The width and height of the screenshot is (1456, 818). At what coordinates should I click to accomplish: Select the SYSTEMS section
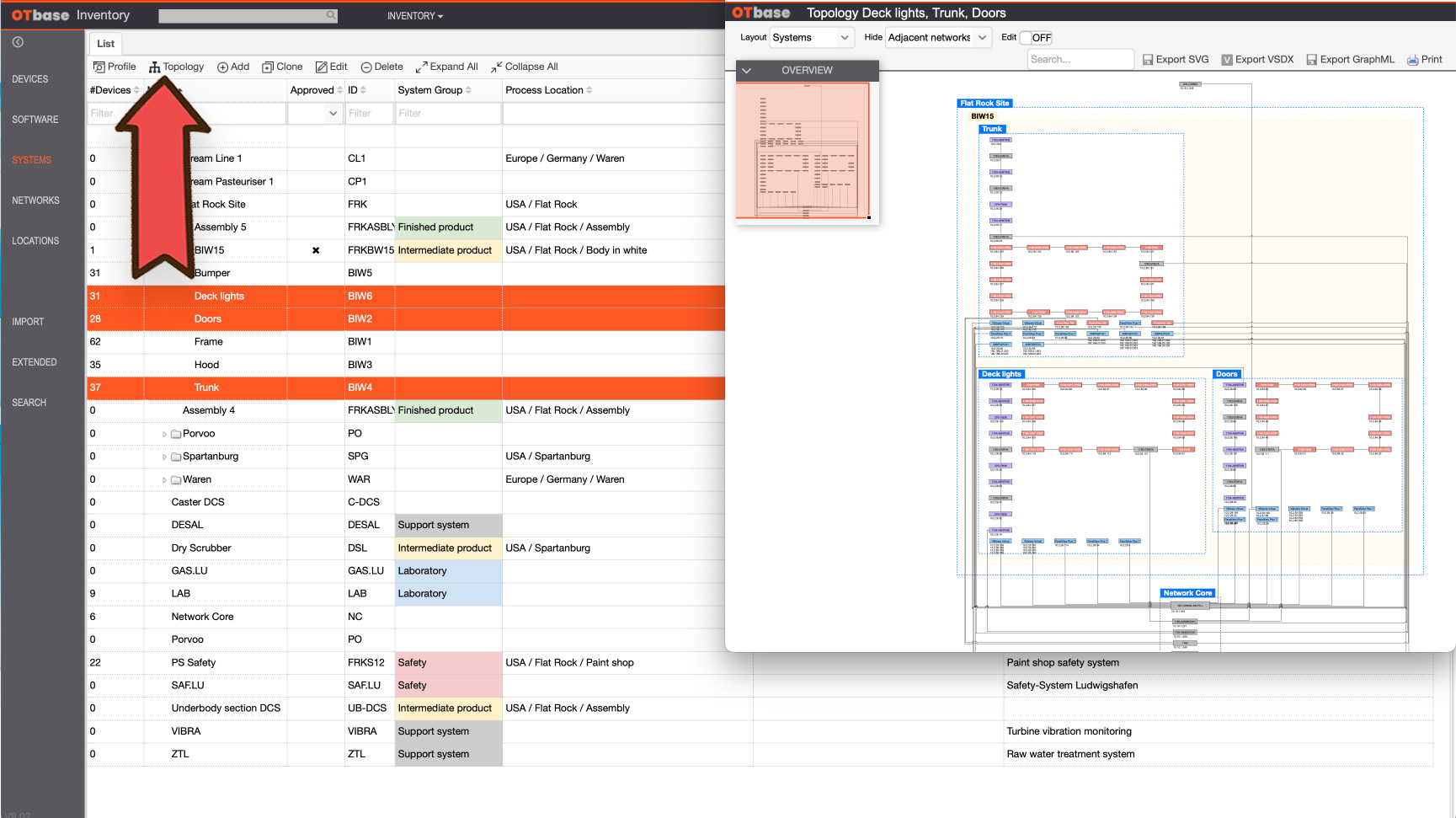32,160
